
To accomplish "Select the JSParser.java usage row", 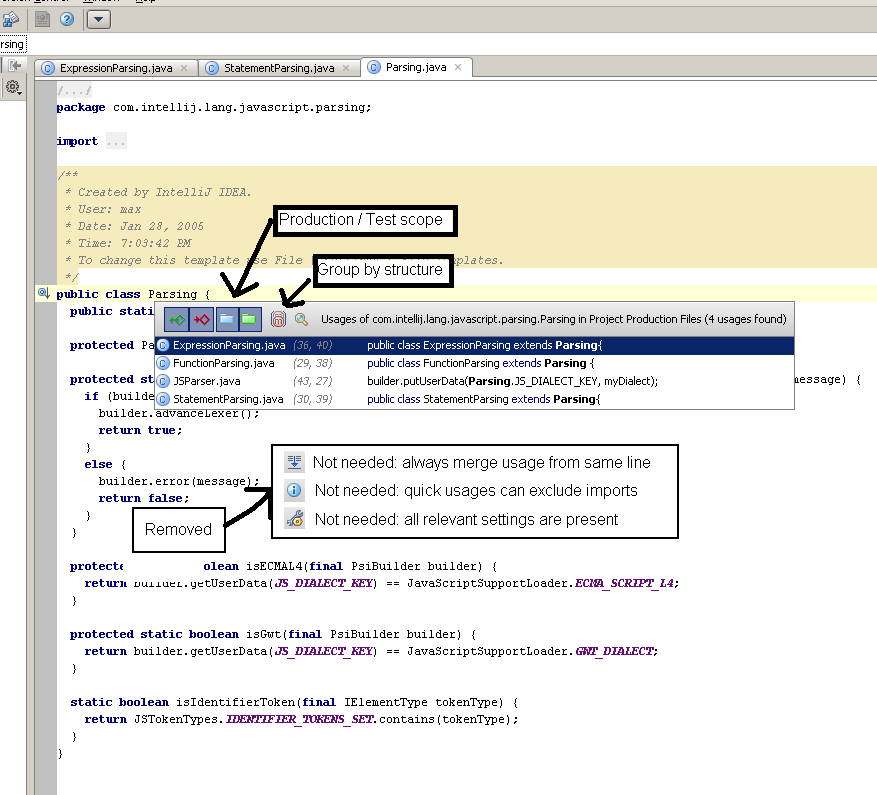I will click(x=474, y=382).
